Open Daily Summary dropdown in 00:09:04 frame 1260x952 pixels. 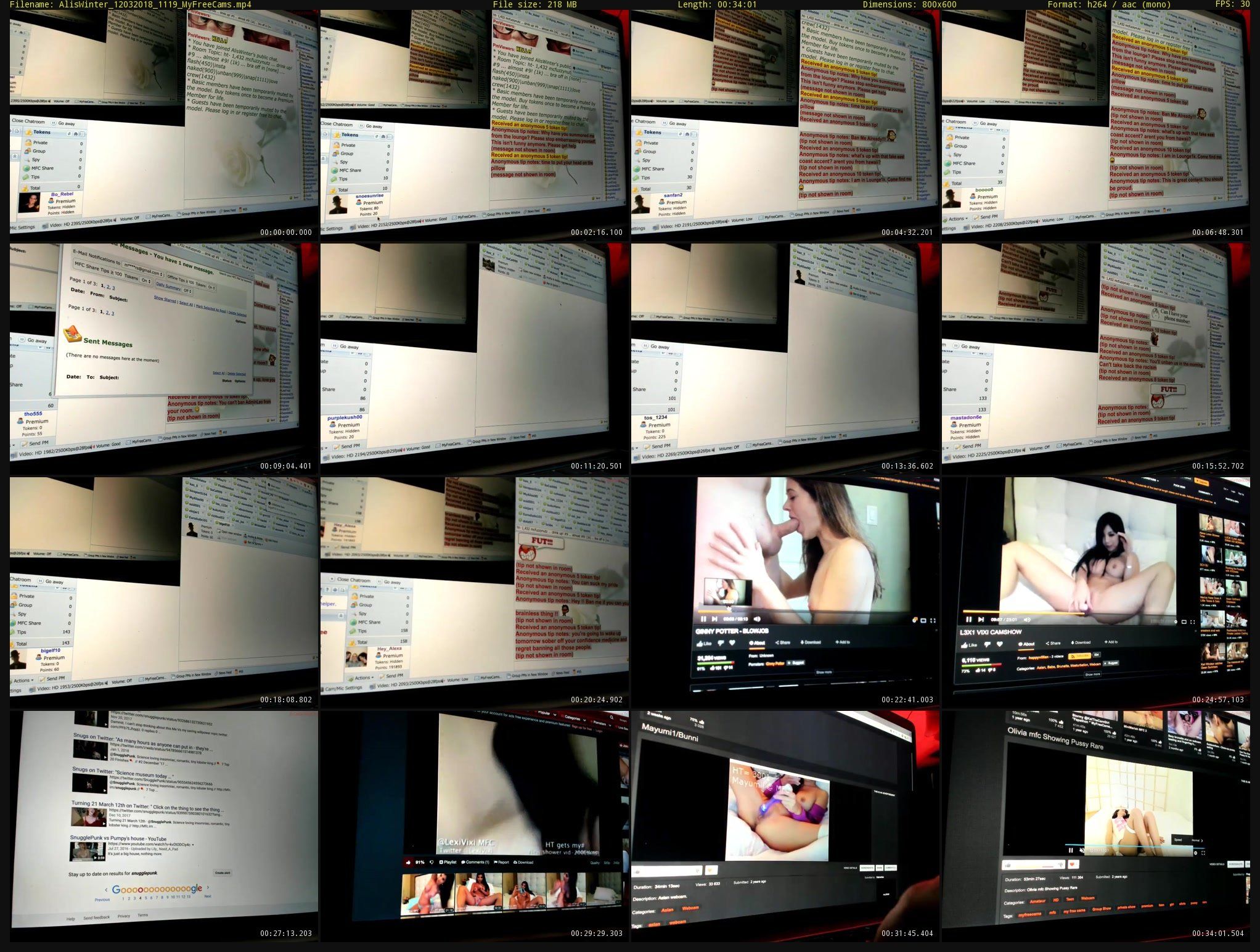(187, 290)
